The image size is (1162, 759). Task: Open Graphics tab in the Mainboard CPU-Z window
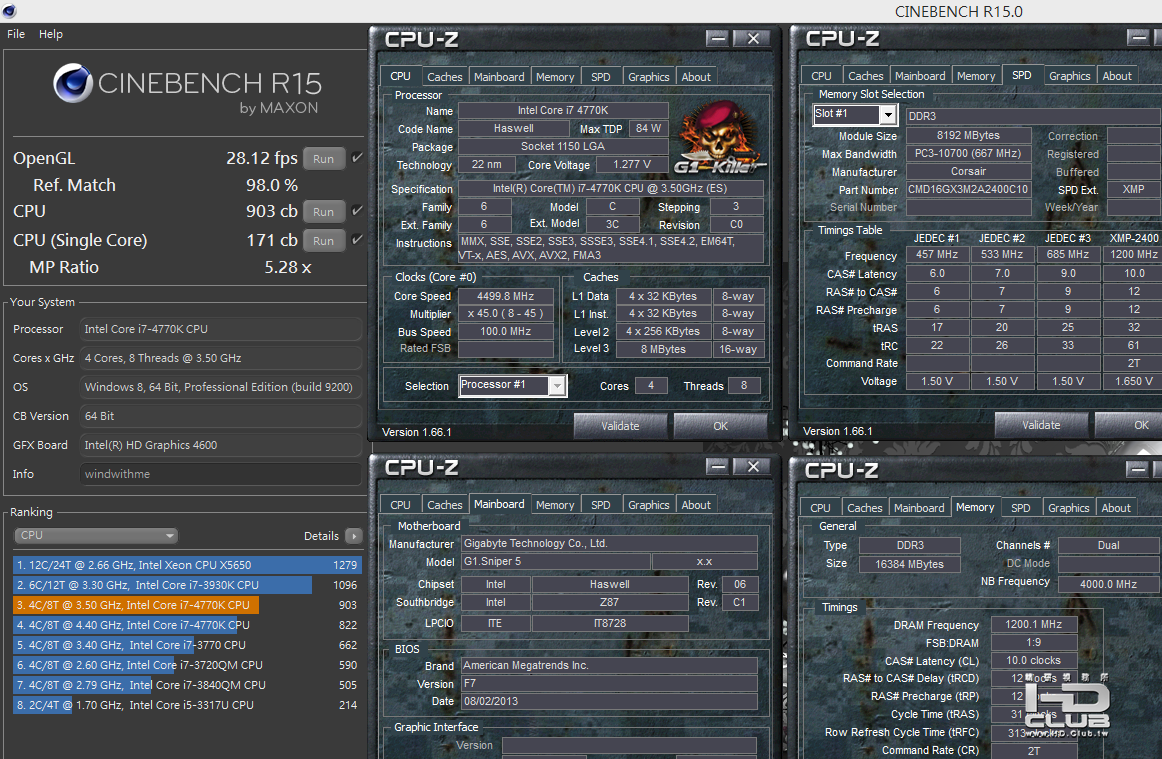648,505
